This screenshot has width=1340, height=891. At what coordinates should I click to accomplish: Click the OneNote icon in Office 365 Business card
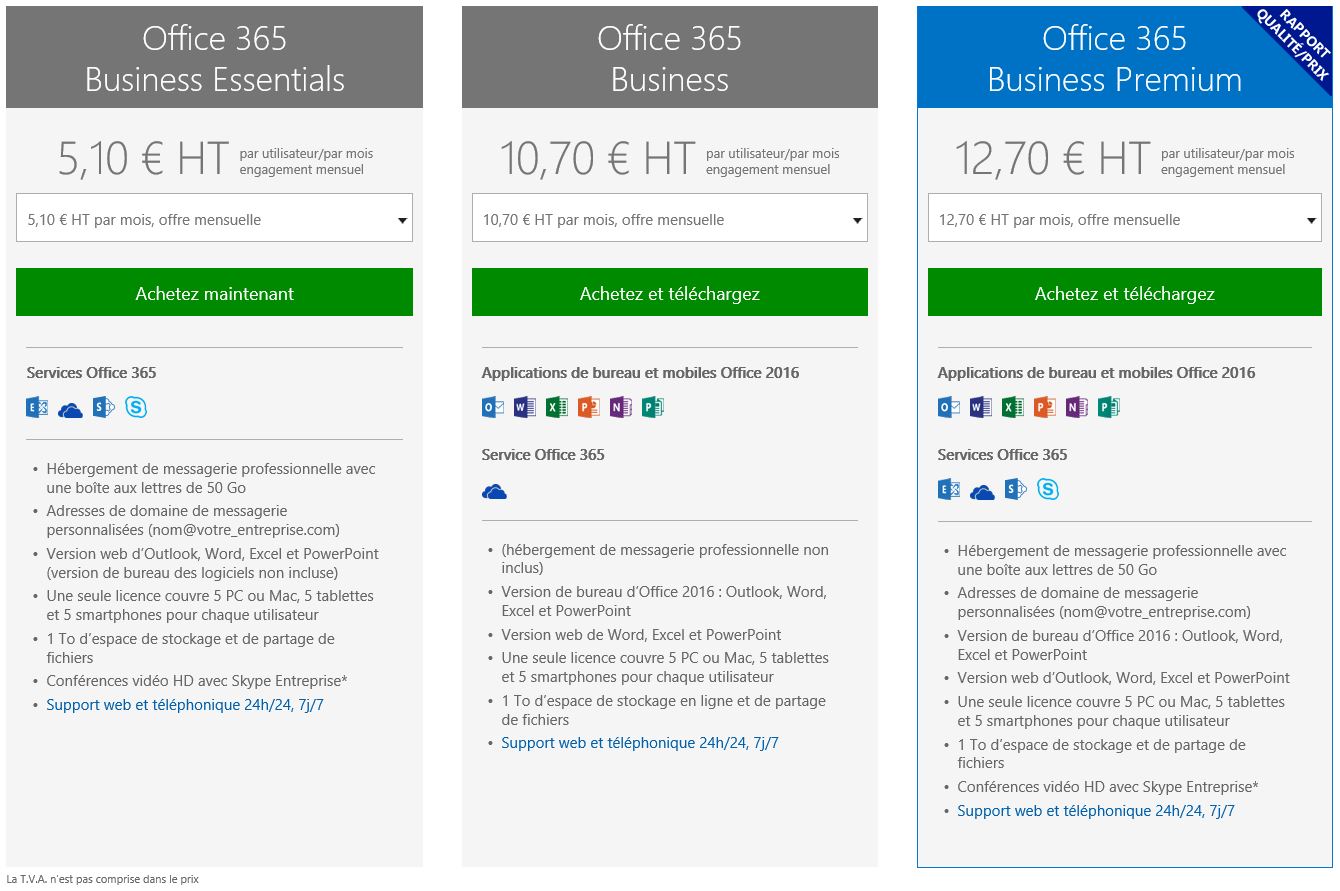point(621,407)
